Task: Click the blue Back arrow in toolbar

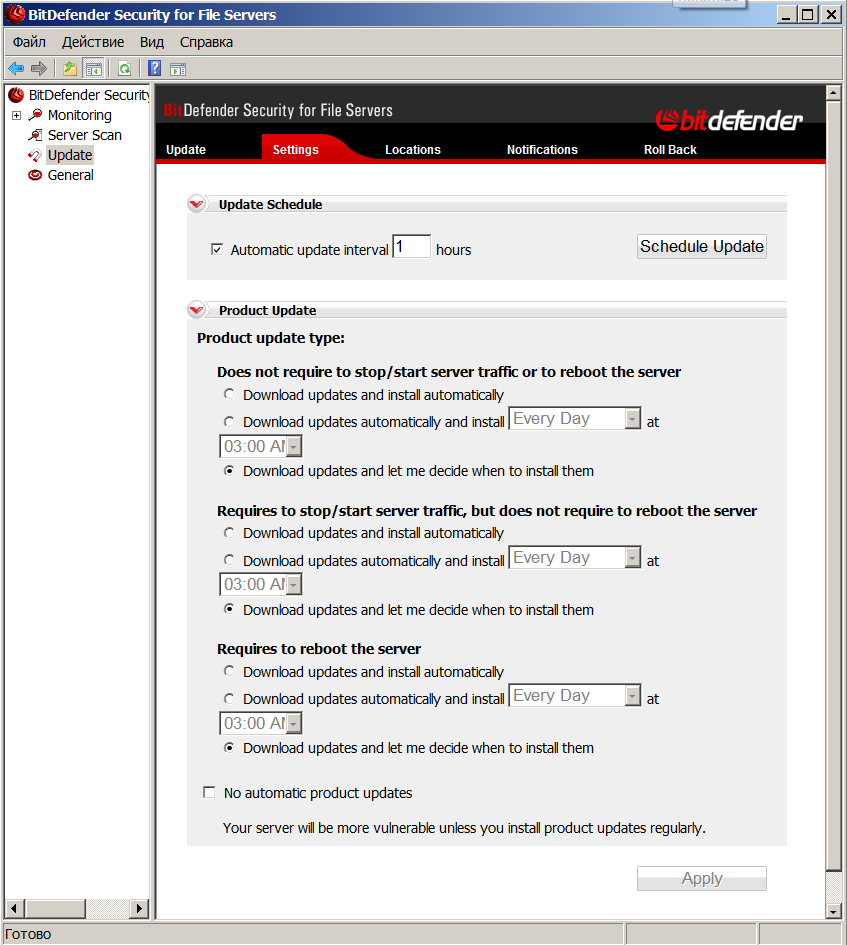Action: coord(16,69)
